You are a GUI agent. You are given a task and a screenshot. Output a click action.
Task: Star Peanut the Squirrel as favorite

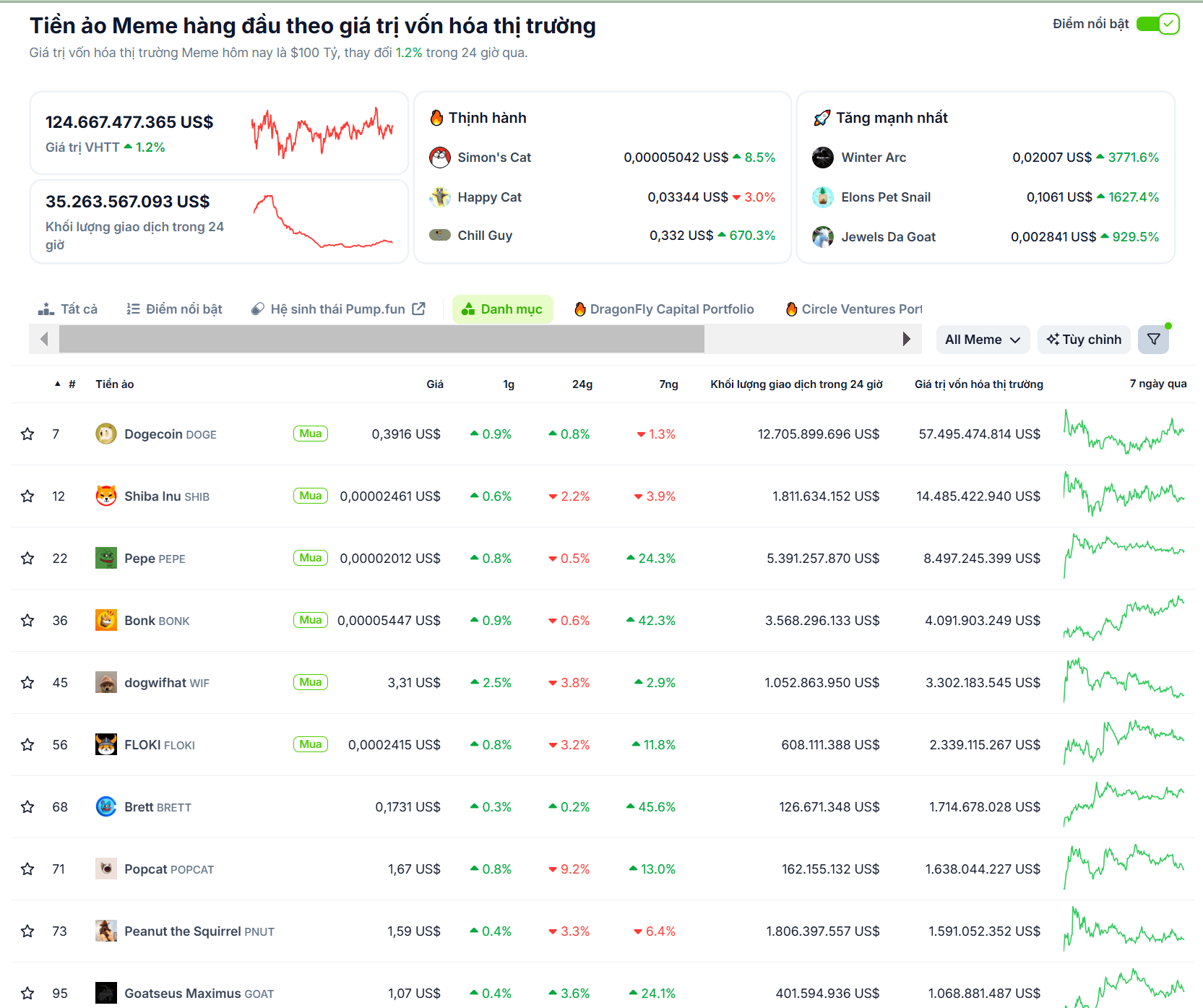(x=27, y=931)
